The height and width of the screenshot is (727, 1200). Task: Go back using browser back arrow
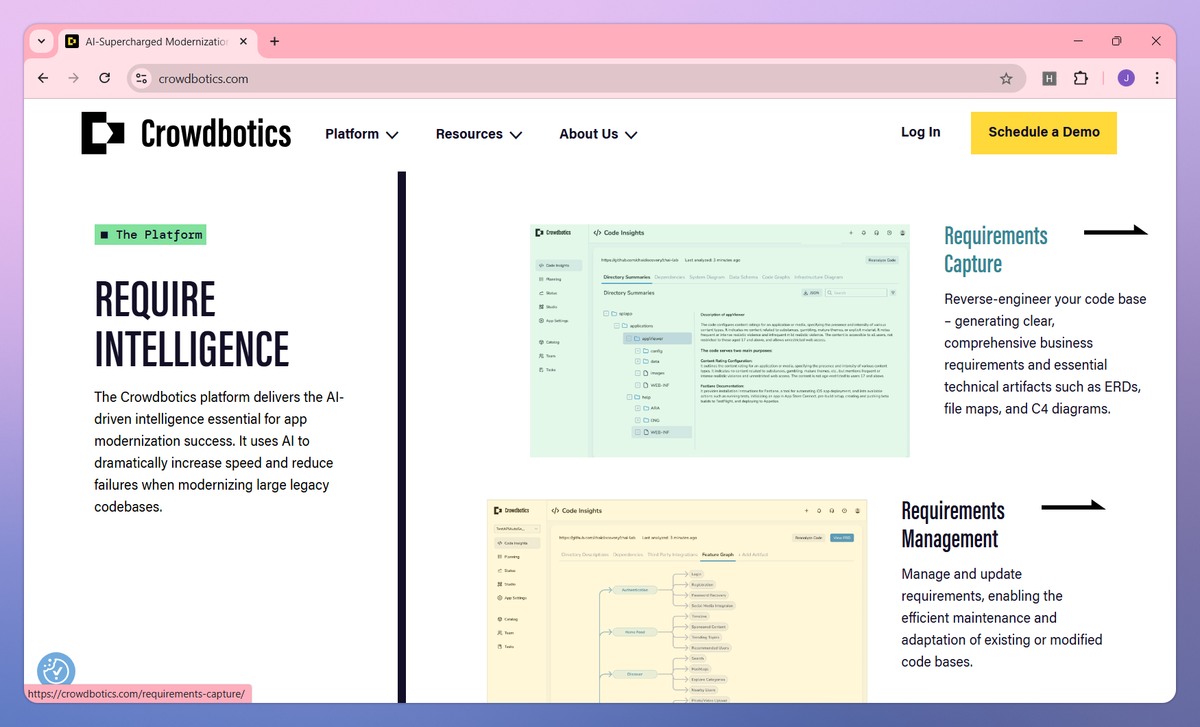pyautogui.click(x=43, y=78)
